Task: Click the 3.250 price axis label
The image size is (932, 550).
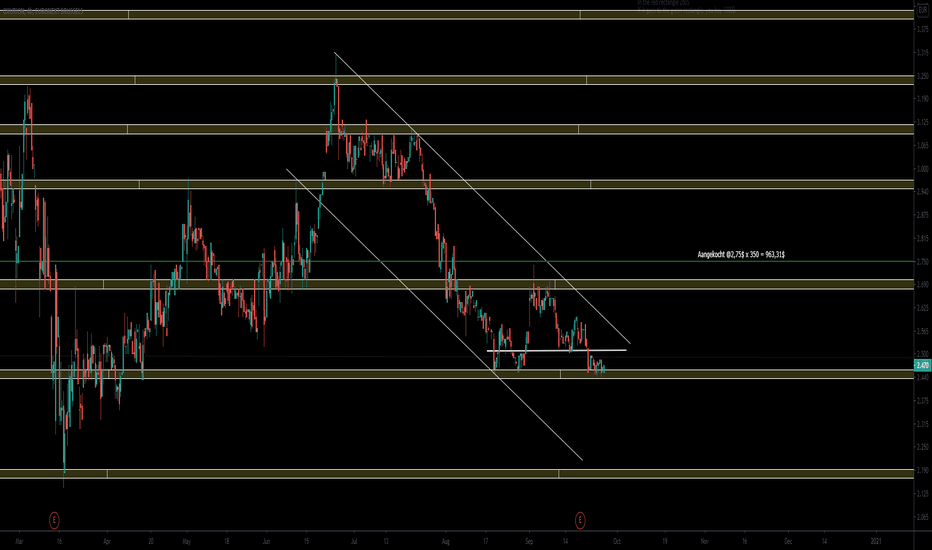Action: tap(922, 76)
